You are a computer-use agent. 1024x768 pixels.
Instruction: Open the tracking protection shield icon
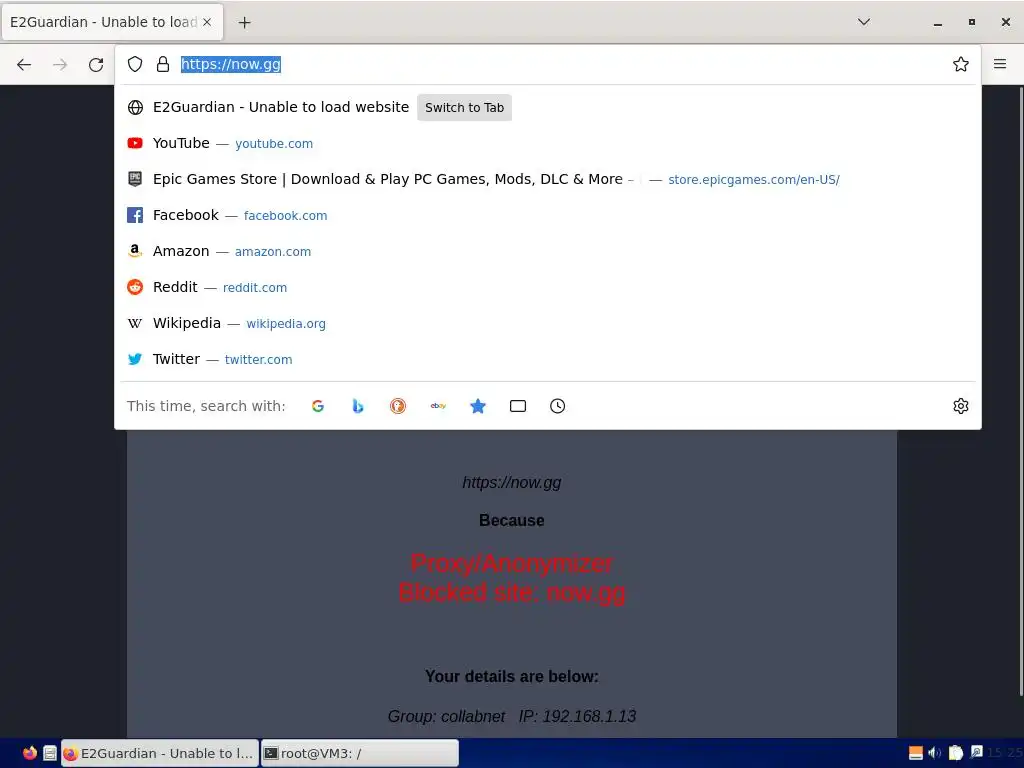tap(135, 64)
